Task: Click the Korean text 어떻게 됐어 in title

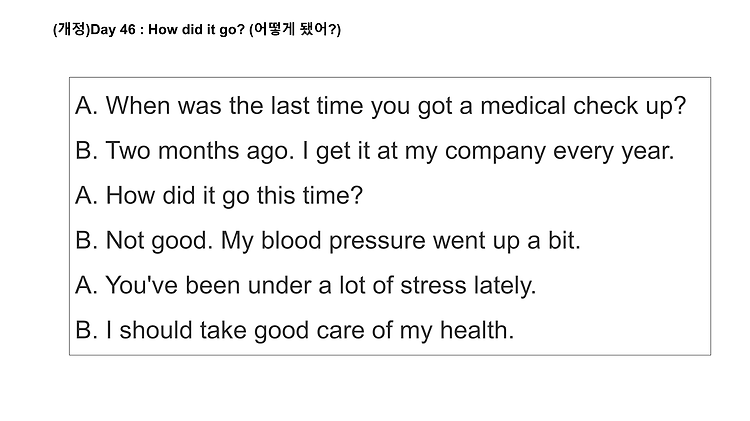Action: click(x=295, y=30)
